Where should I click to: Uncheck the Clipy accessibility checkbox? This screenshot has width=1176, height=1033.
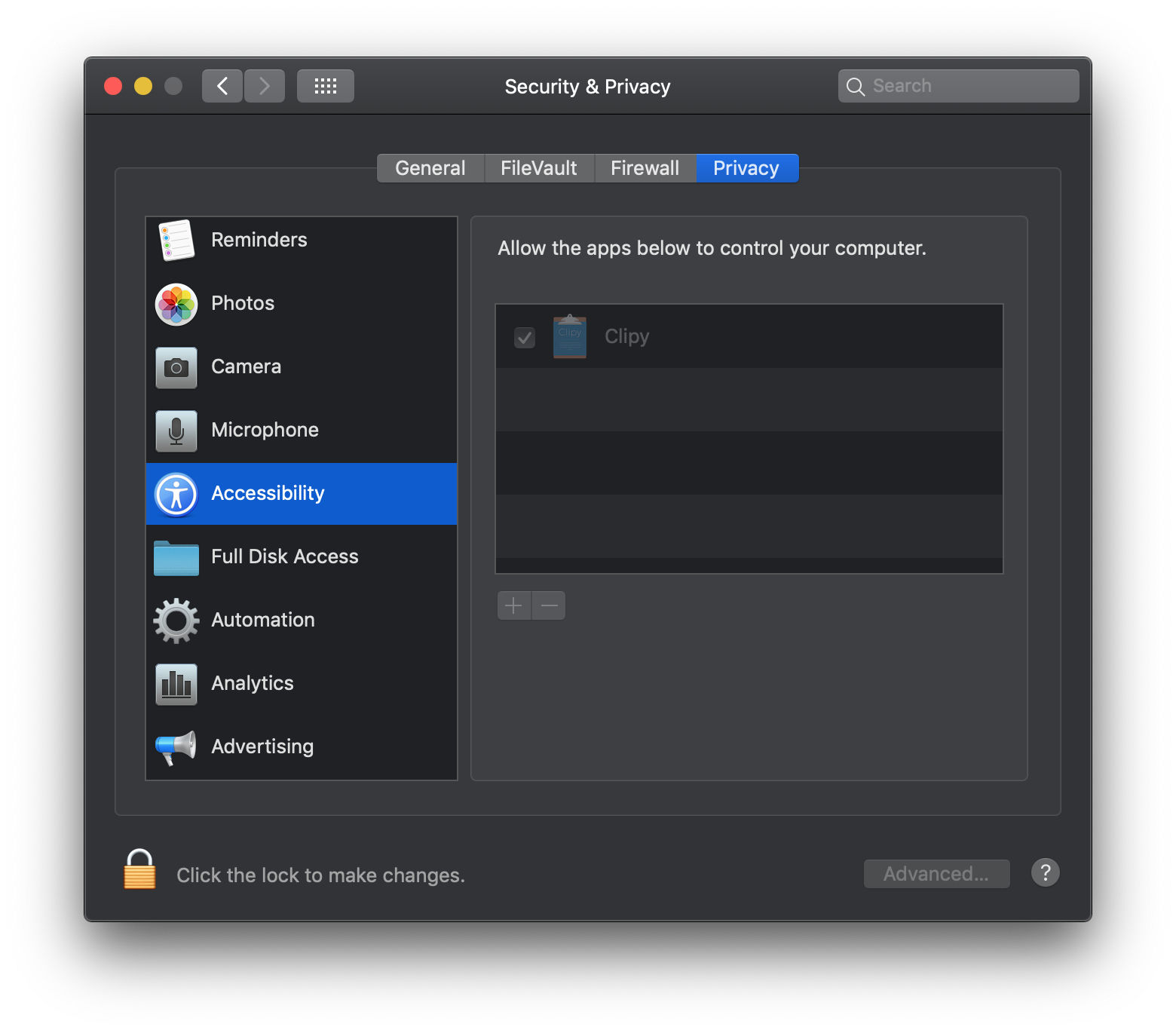pos(525,339)
